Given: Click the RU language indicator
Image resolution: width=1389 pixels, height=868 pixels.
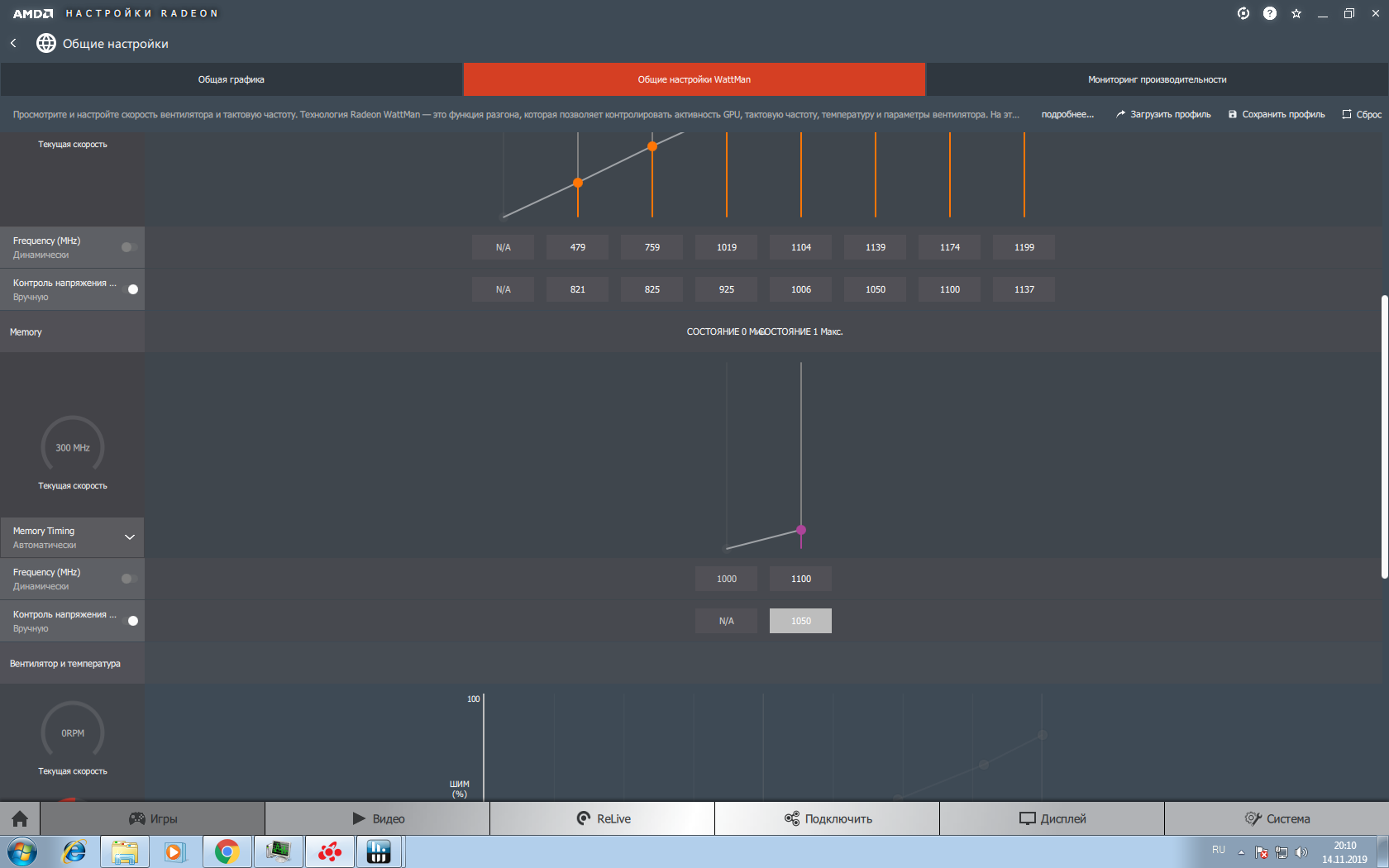Looking at the screenshot, I should (1219, 850).
